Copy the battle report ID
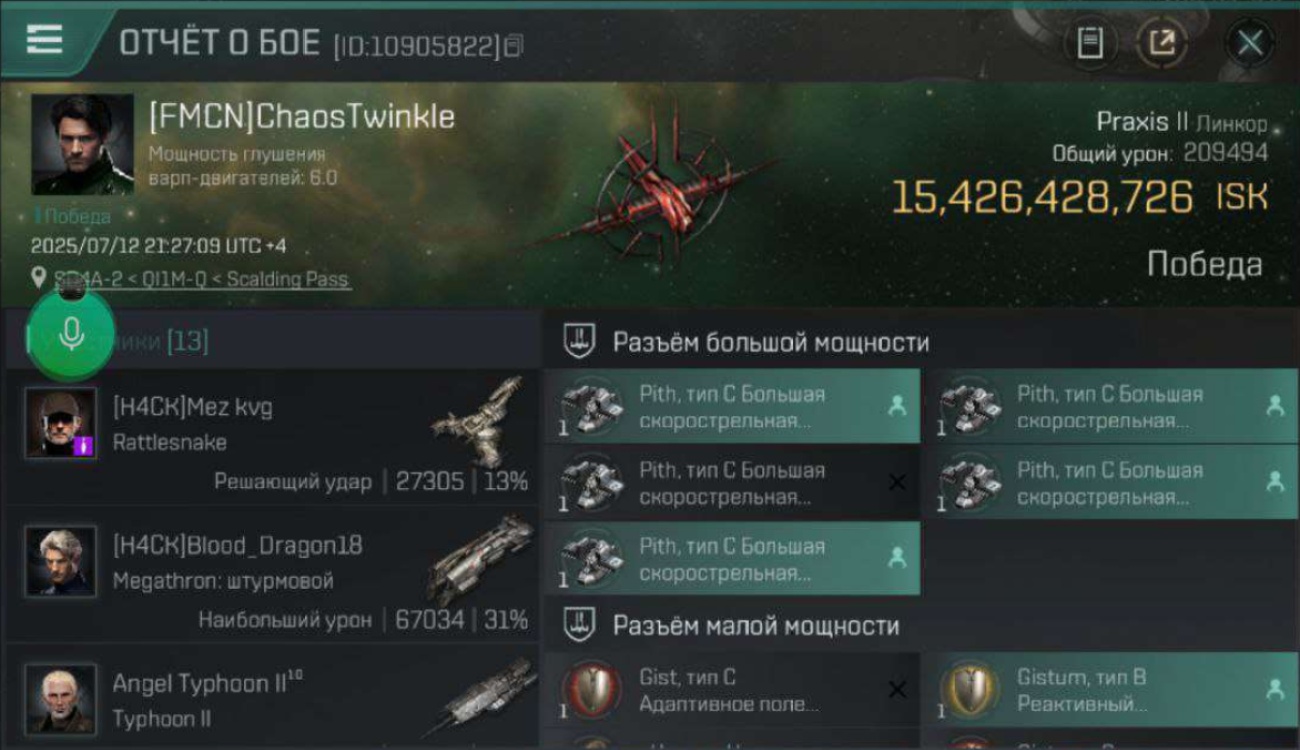 514,46
